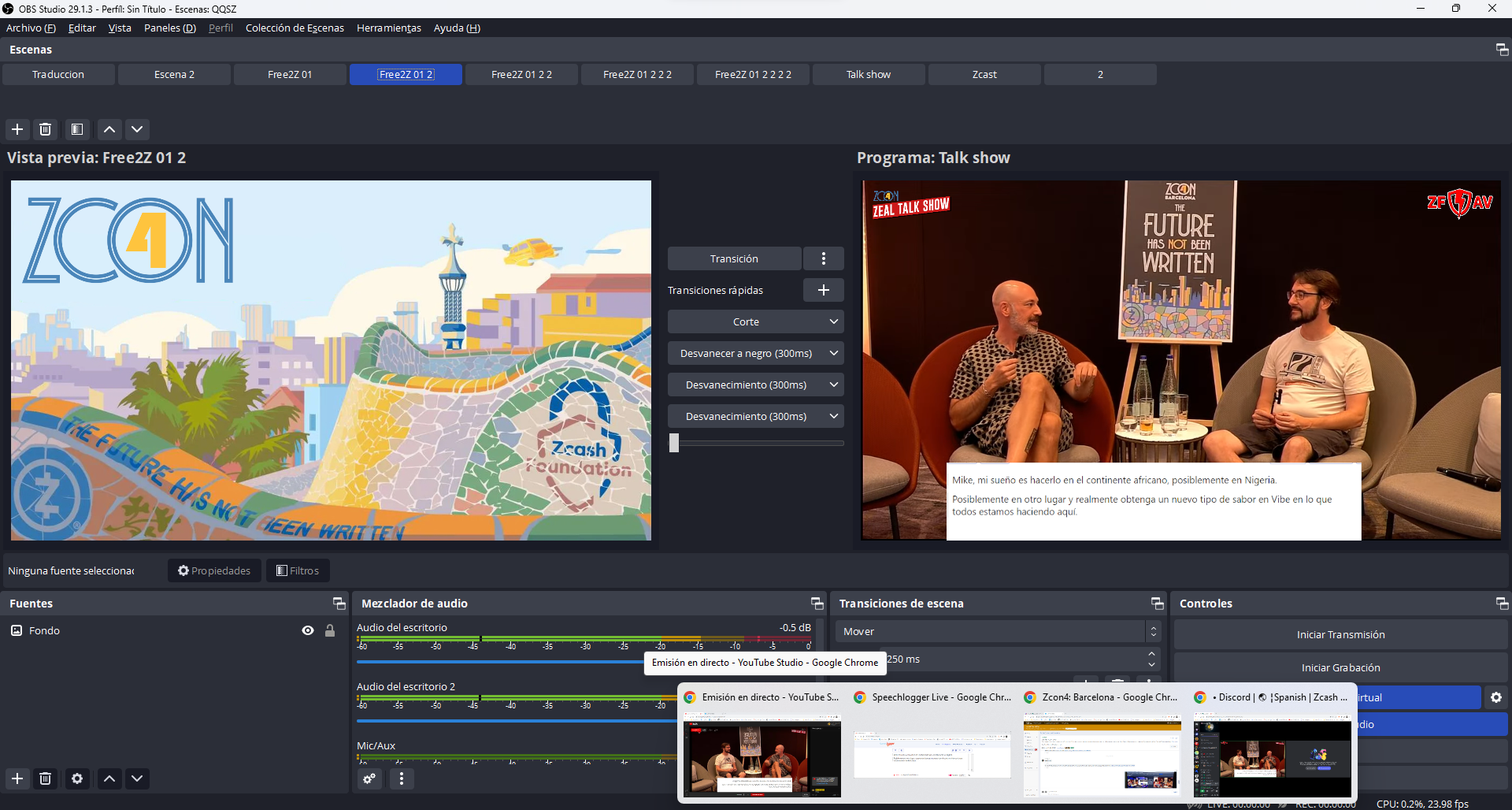Open advanced audio properties gears icon
The image size is (1512, 810).
click(369, 778)
